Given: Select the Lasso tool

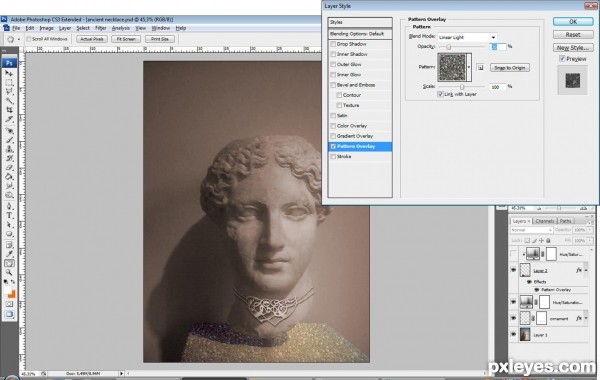Looking at the screenshot, I should tap(9, 91).
